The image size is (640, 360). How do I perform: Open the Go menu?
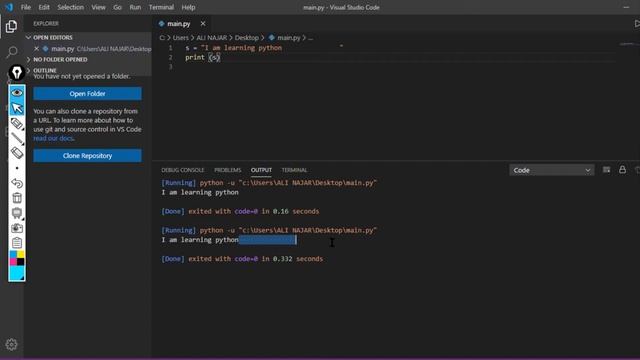click(117, 7)
